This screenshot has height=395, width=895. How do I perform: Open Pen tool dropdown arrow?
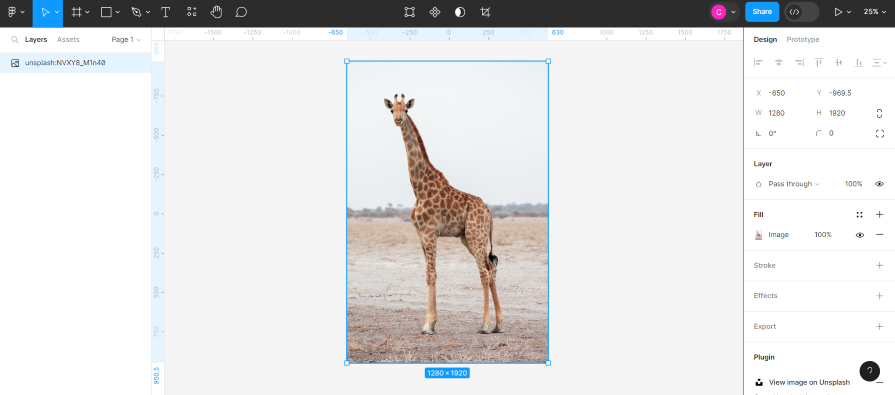[x=148, y=12]
